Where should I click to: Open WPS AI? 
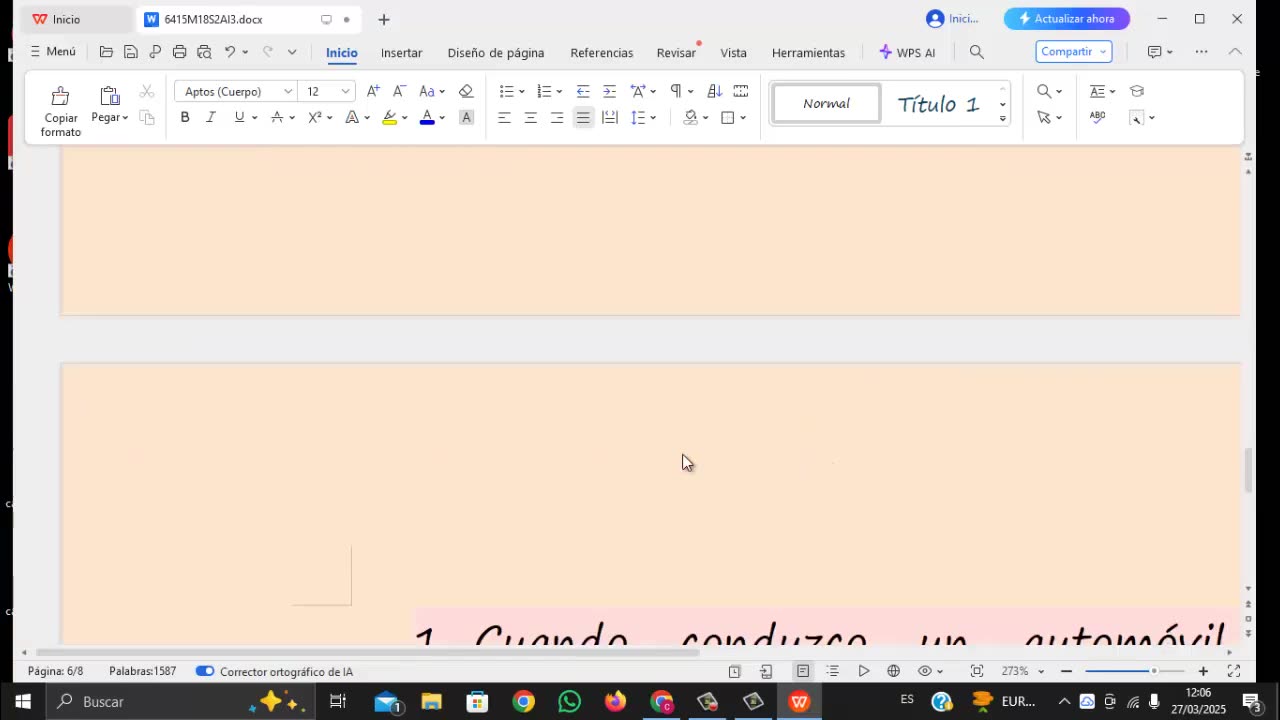(x=907, y=52)
